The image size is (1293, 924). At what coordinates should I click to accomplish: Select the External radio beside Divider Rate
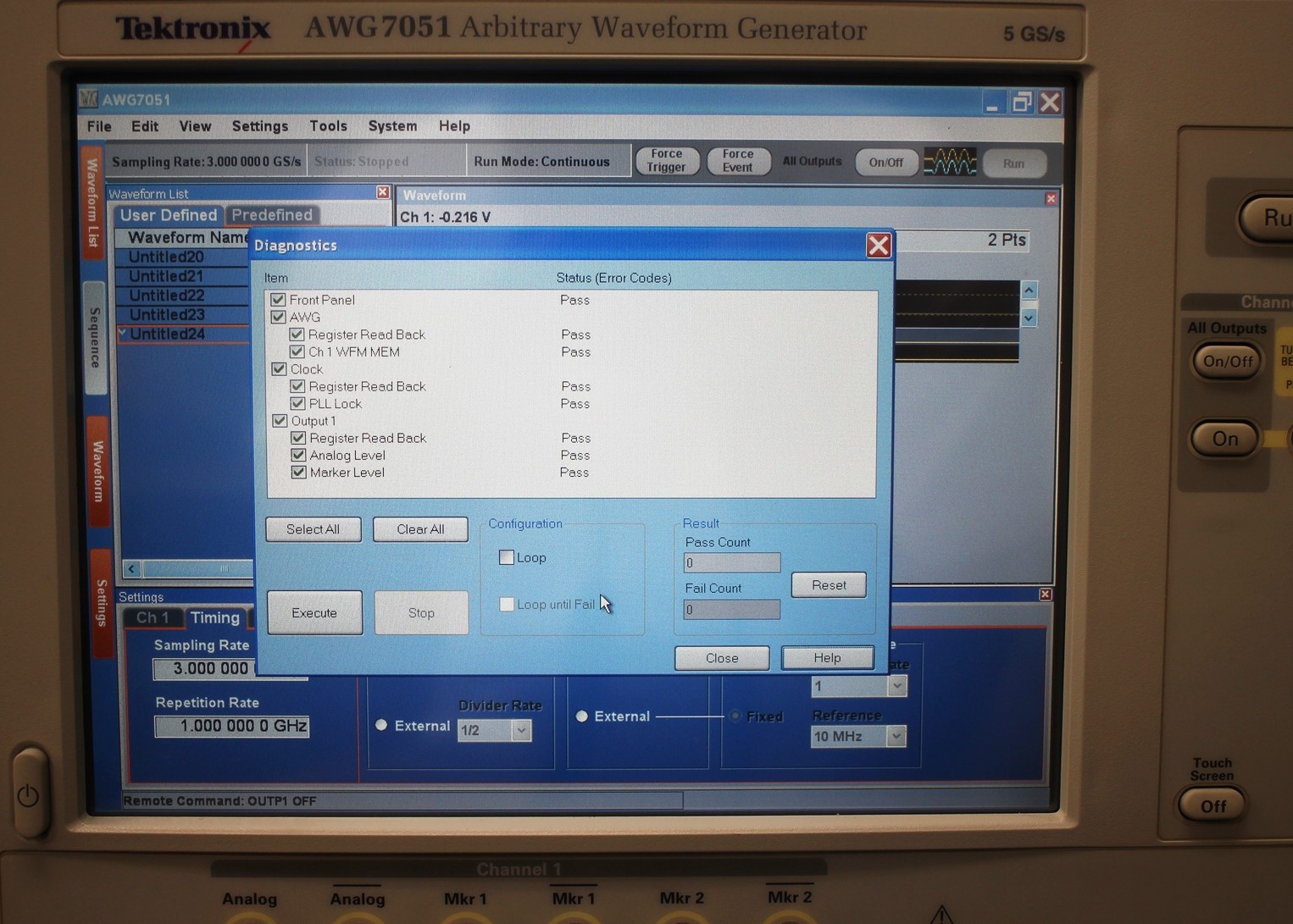click(381, 725)
